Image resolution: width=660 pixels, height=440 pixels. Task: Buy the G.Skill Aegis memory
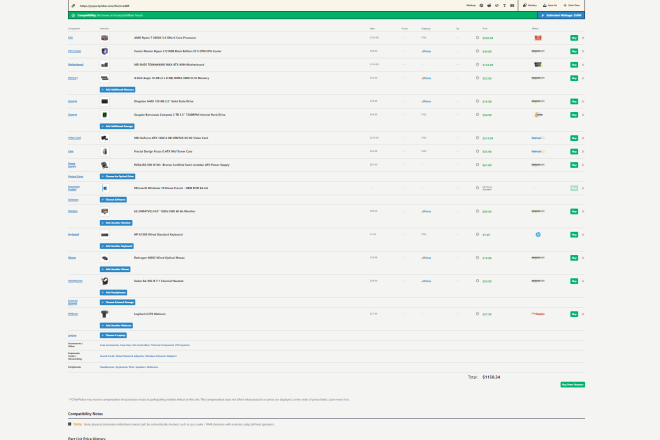(574, 78)
